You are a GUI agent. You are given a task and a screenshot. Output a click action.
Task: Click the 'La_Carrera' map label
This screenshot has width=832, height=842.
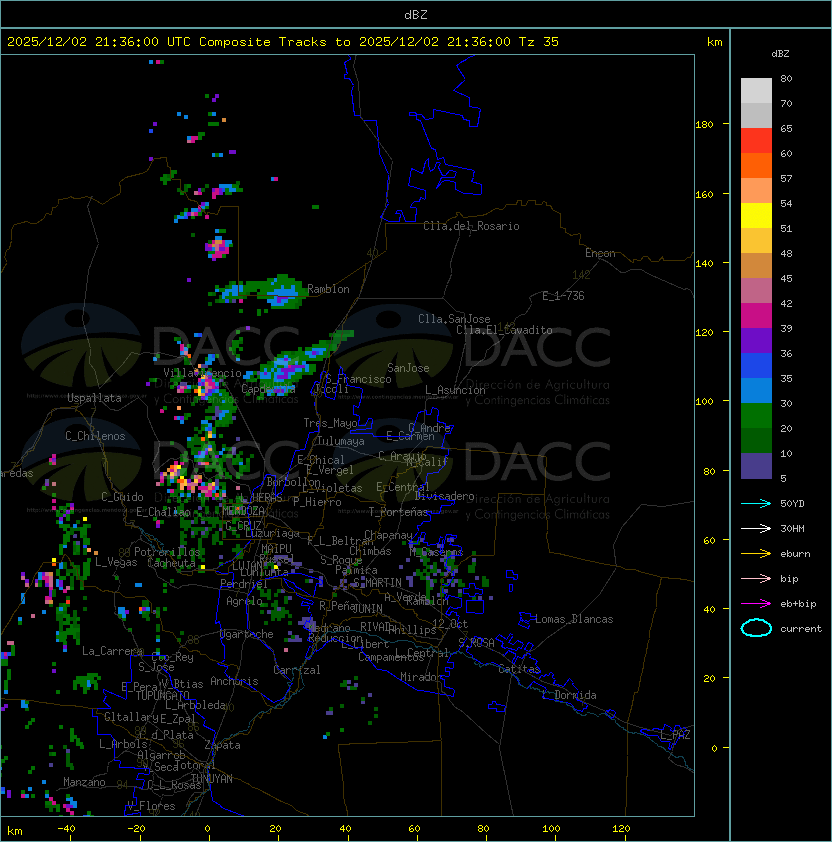(113, 651)
